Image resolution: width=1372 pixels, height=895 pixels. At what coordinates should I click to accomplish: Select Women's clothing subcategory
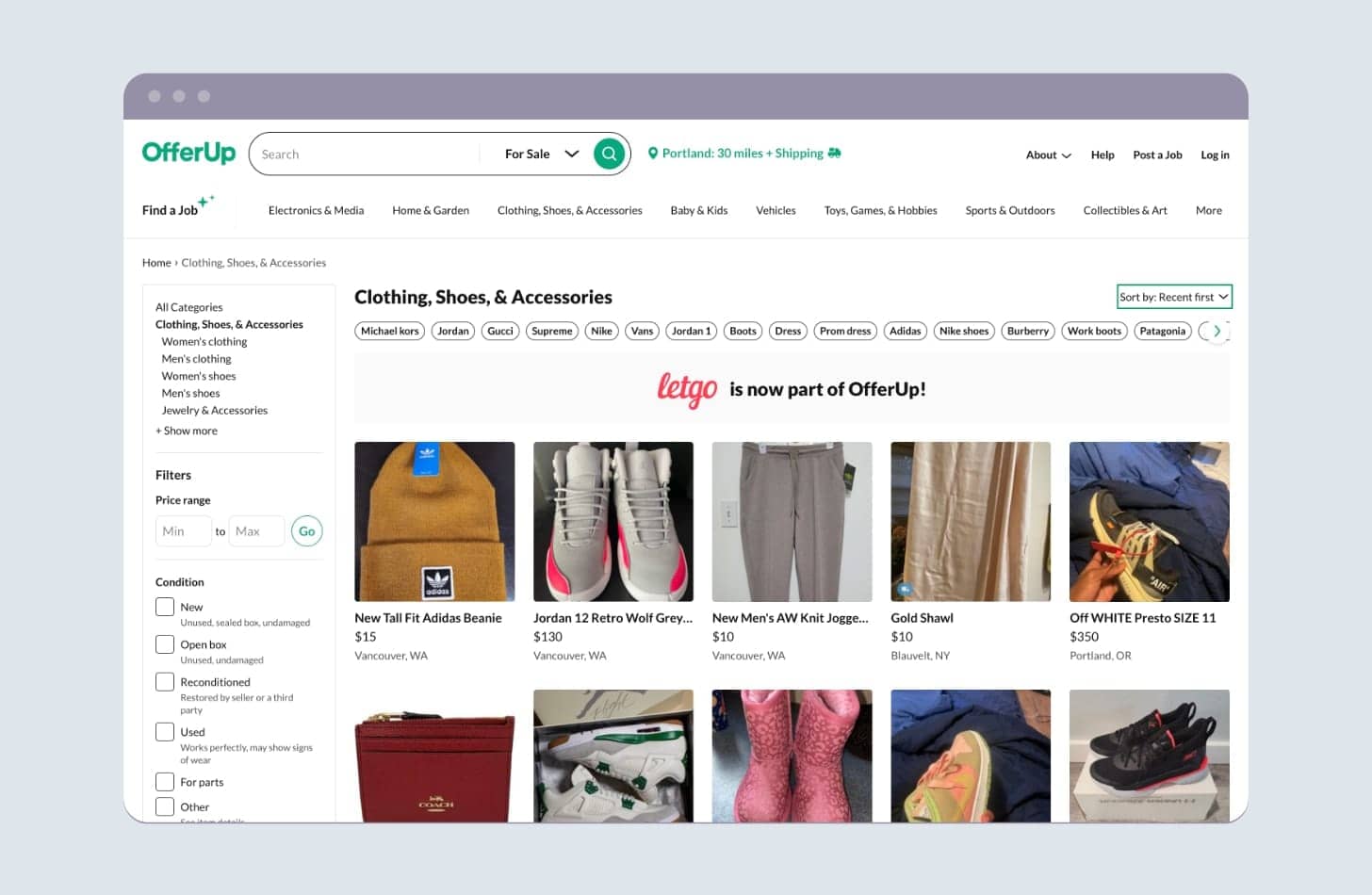click(x=204, y=342)
